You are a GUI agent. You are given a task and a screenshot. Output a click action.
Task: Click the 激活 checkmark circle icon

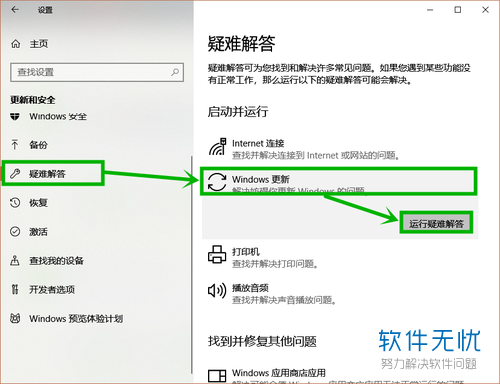pyautogui.click(x=15, y=231)
